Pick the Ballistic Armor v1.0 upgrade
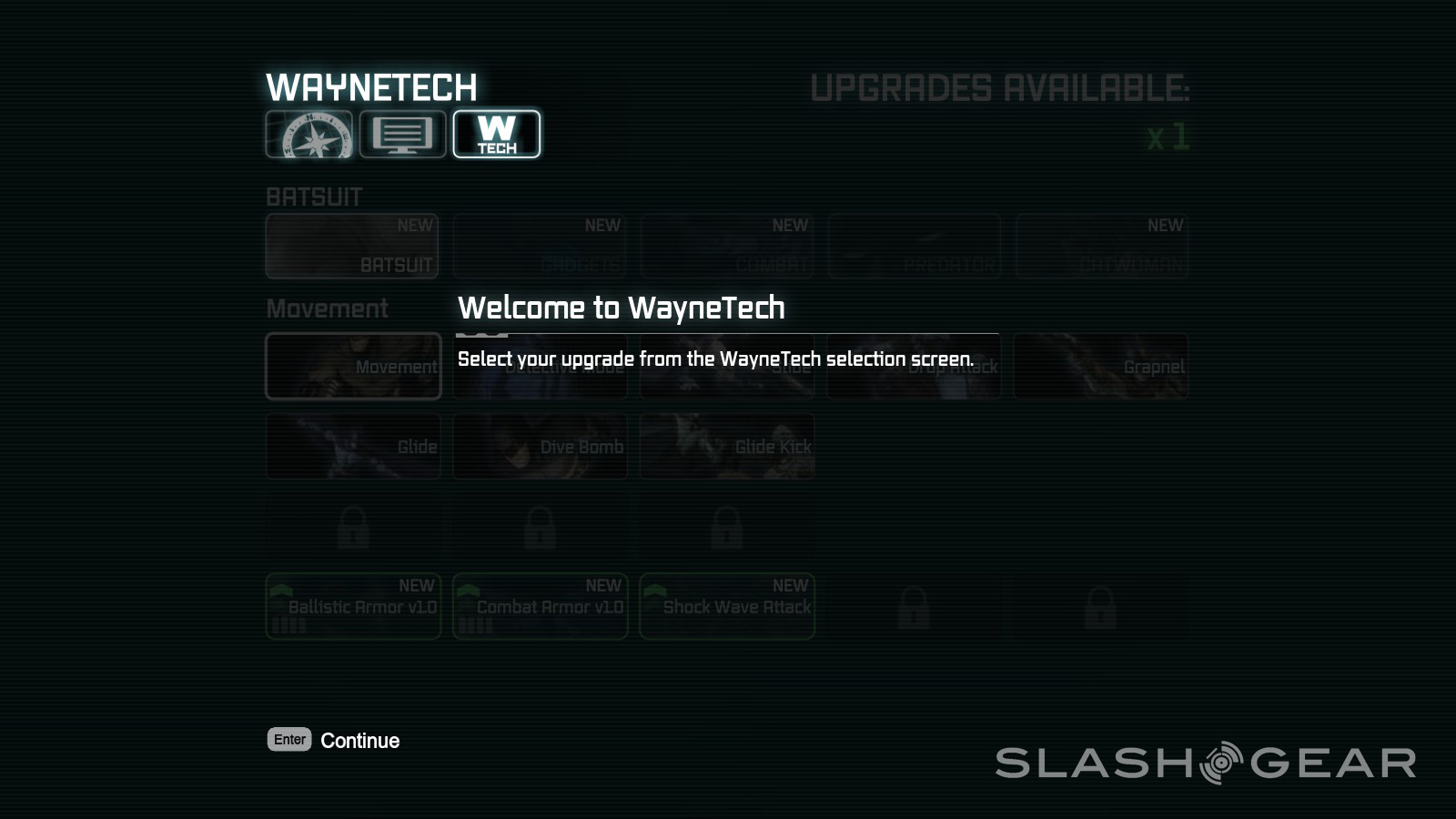Image resolution: width=1456 pixels, height=819 pixels. click(x=353, y=606)
